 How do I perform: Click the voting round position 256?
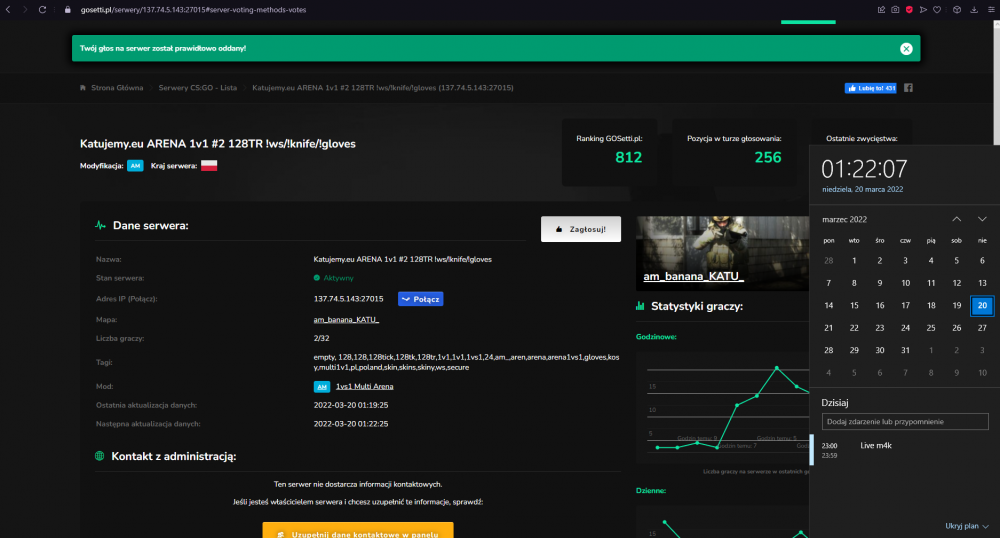[x=767, y=157]
